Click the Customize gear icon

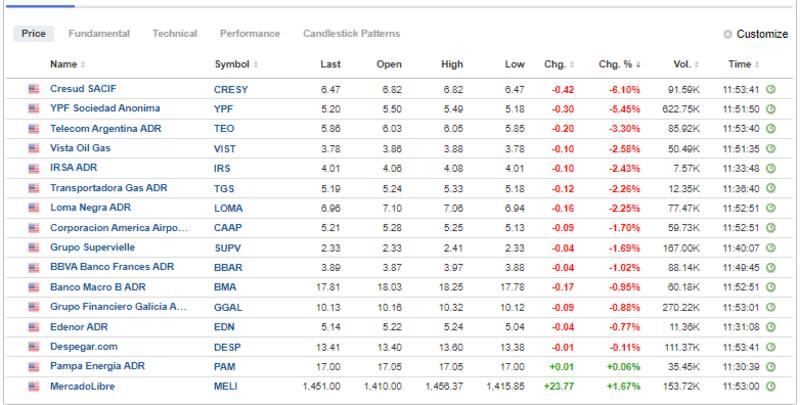(x=728, y=34)
